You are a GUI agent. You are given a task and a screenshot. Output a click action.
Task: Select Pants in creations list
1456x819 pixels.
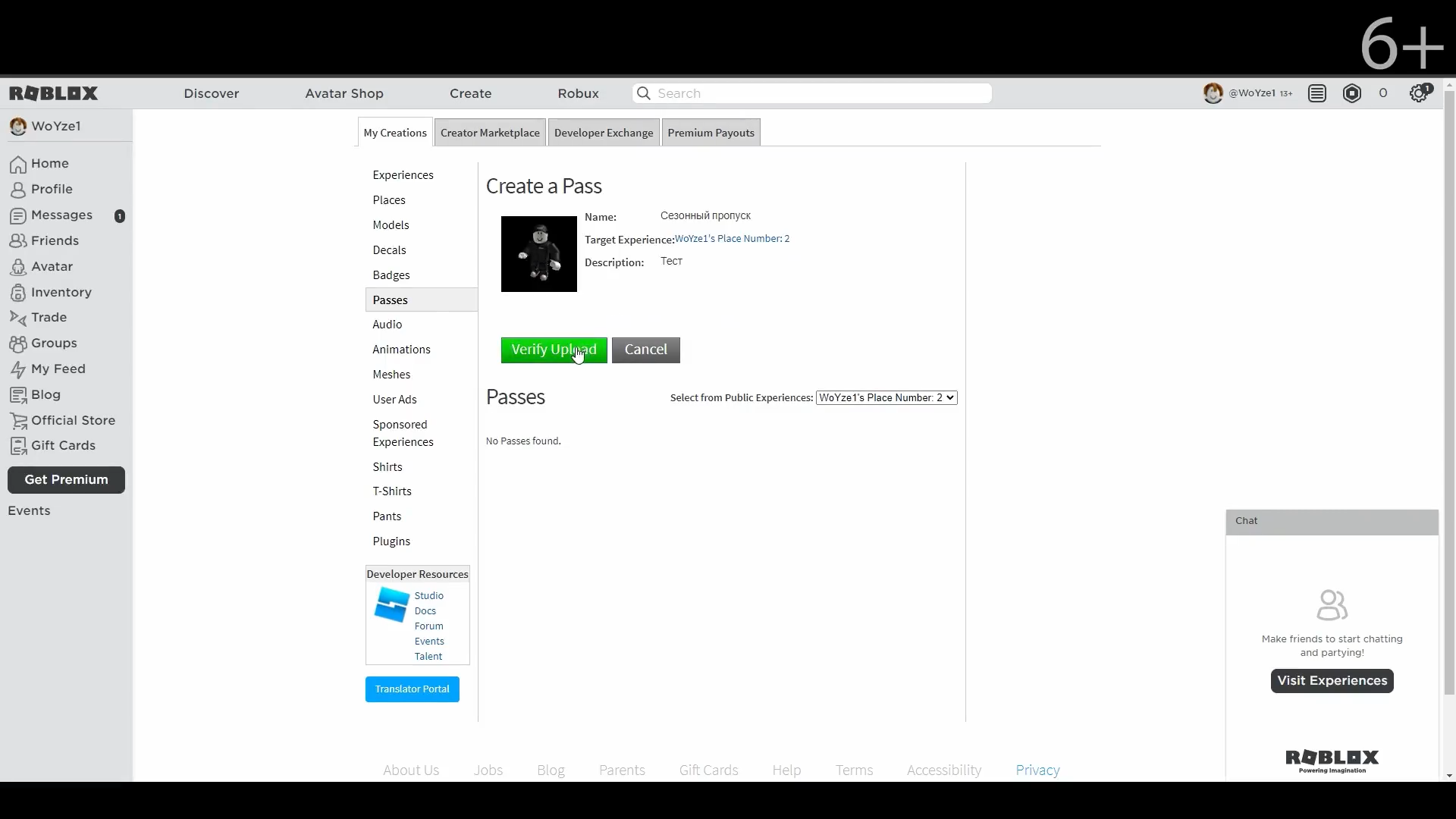[388, 516]
